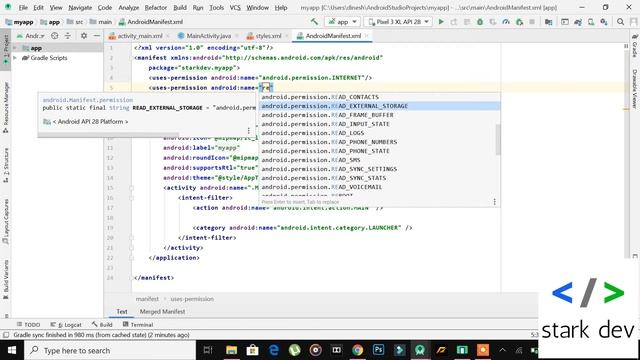Open the File menu

[23, 7]
